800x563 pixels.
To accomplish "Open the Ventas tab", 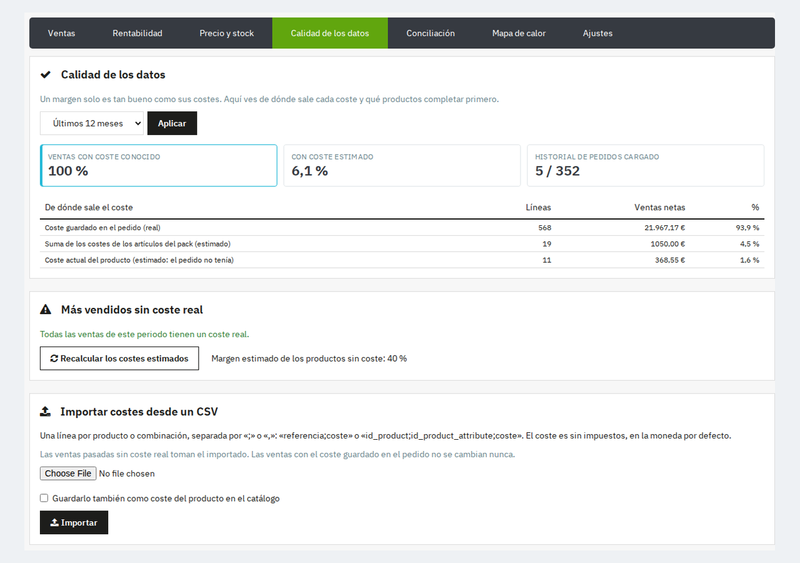I will coord(61,33).
